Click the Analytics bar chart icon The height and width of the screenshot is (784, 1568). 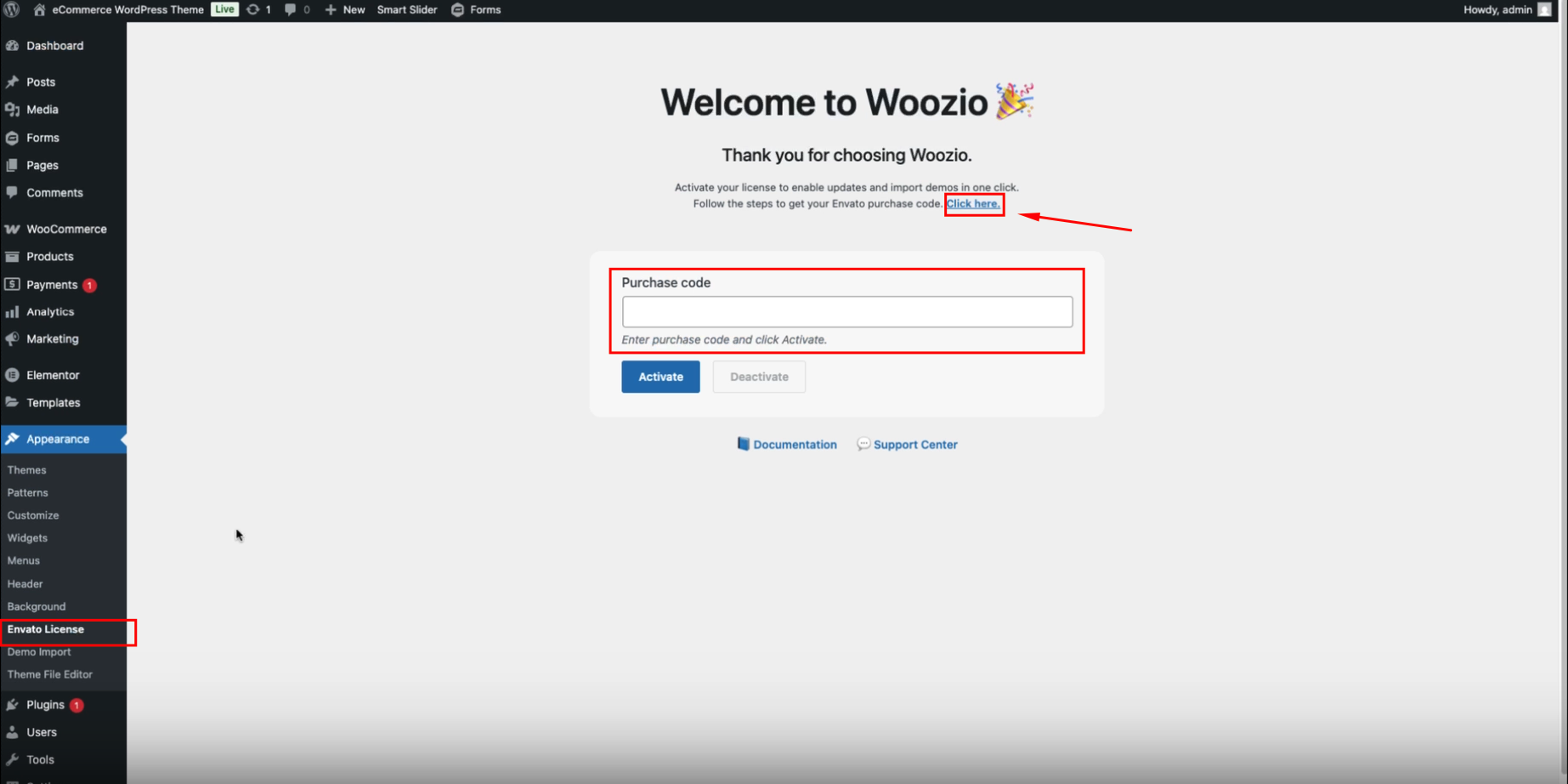click(x=12, y=312)
